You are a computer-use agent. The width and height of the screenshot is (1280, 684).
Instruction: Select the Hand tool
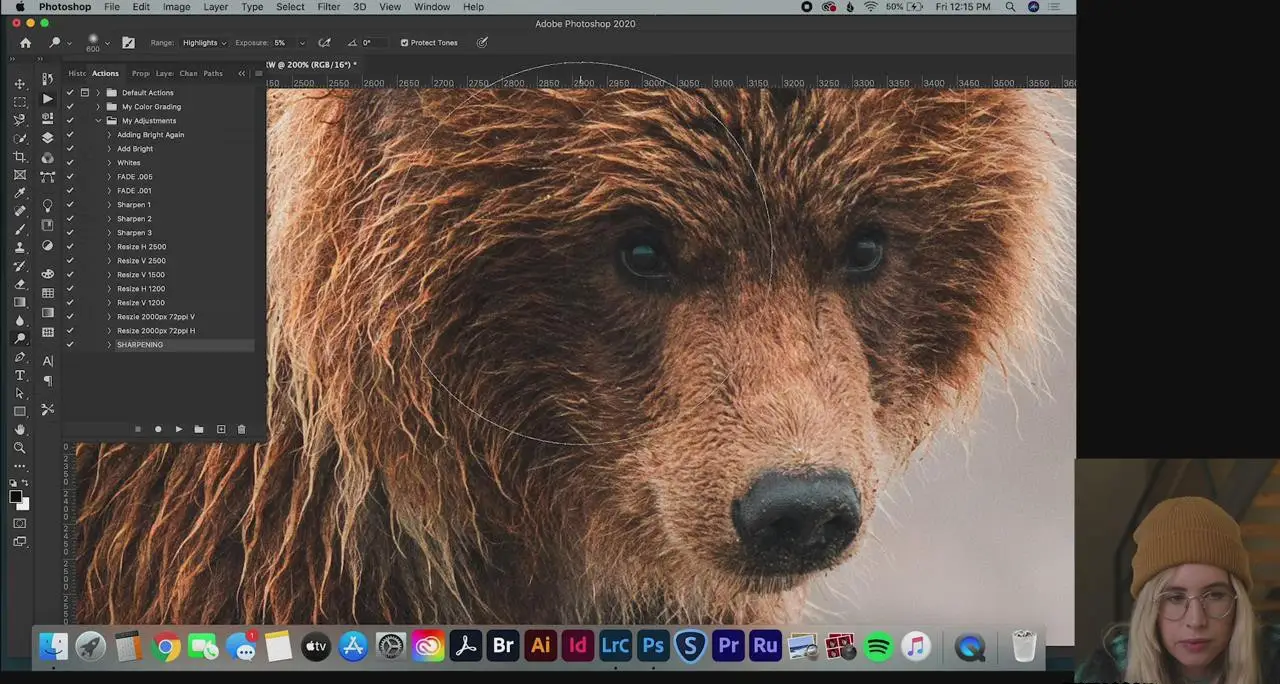pyautogui.click(x=19, y=430)
